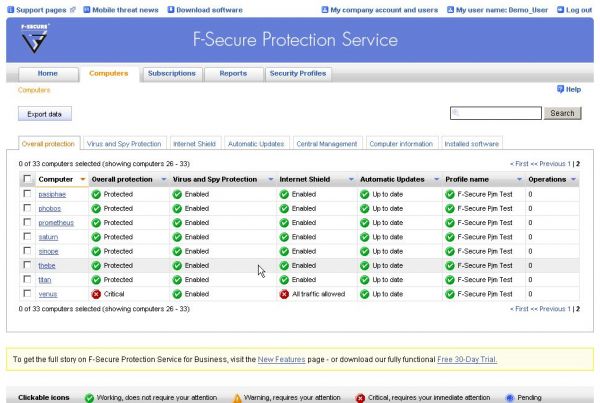Switch to Installed software subtab
Image resolution: width=600 pixels, height=403 pixels.
[x=471, y=144]
